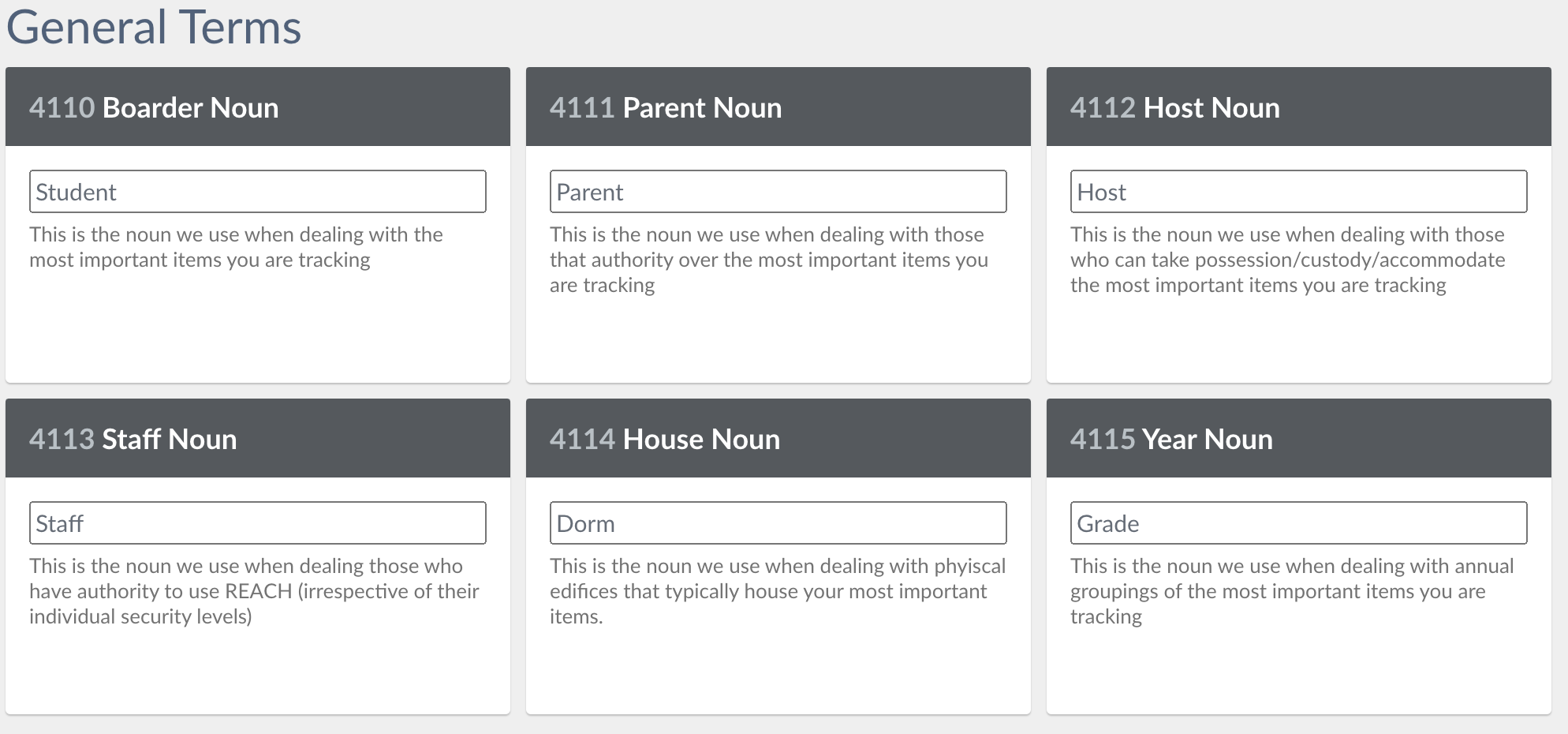Click the General Terms page heading
The width and height of the screenshot is (1568, 734).
point(154,28)
